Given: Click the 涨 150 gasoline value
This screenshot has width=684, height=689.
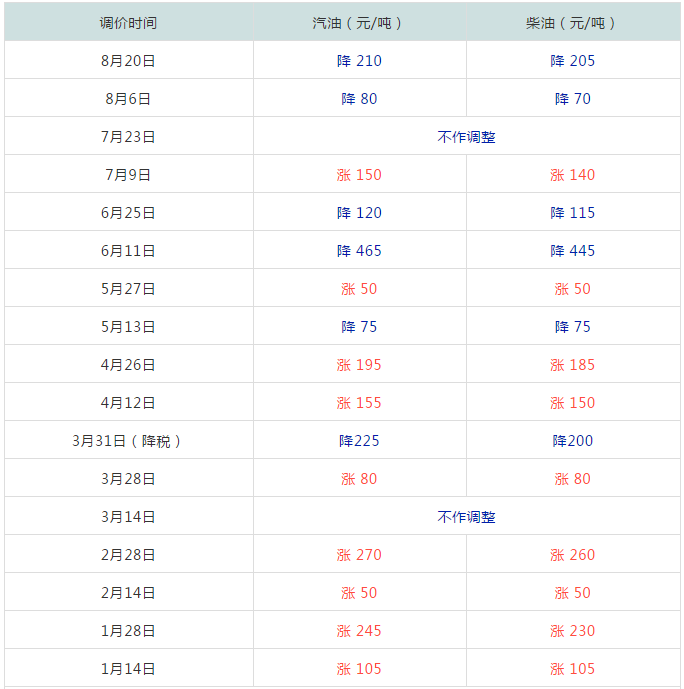Looking at the screenshot, I should point(359,175).
